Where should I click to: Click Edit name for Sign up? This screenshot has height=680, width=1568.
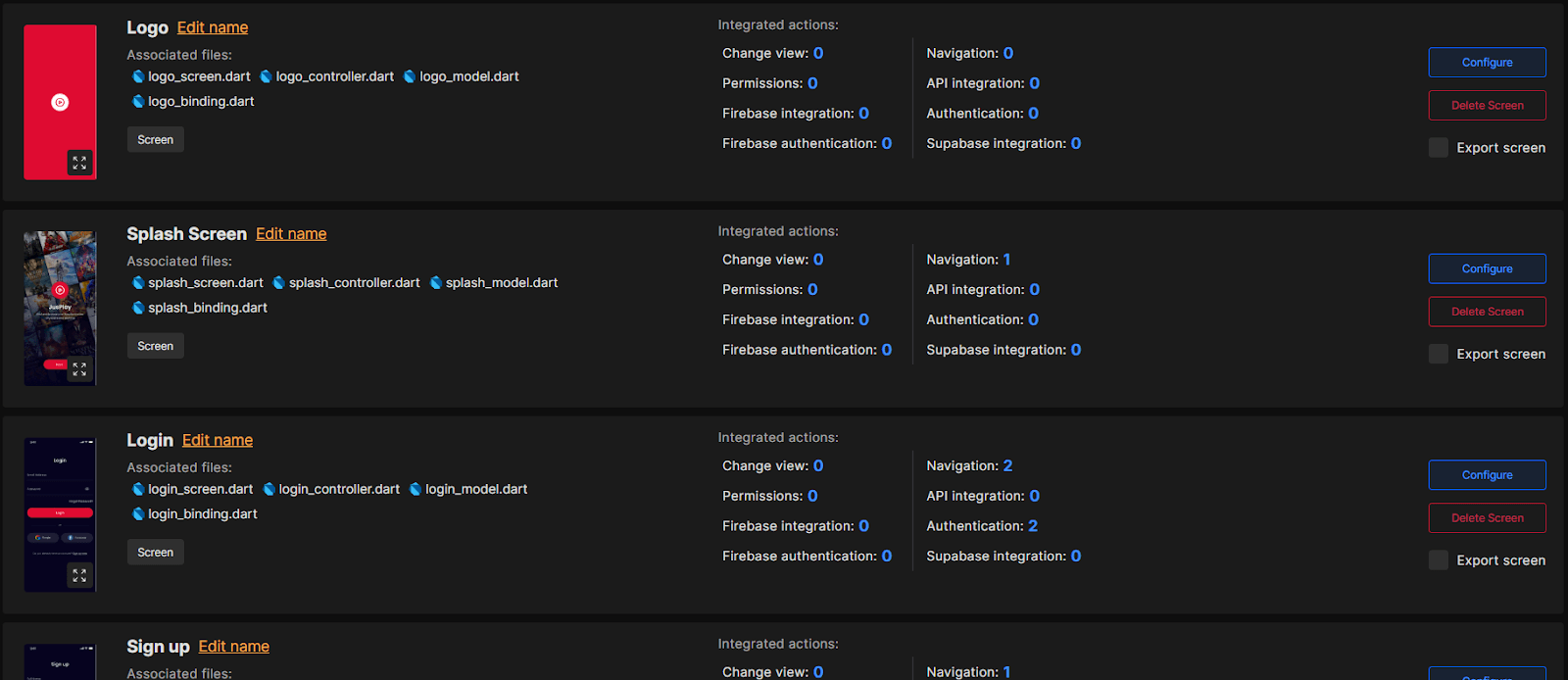tap(234, 647)
